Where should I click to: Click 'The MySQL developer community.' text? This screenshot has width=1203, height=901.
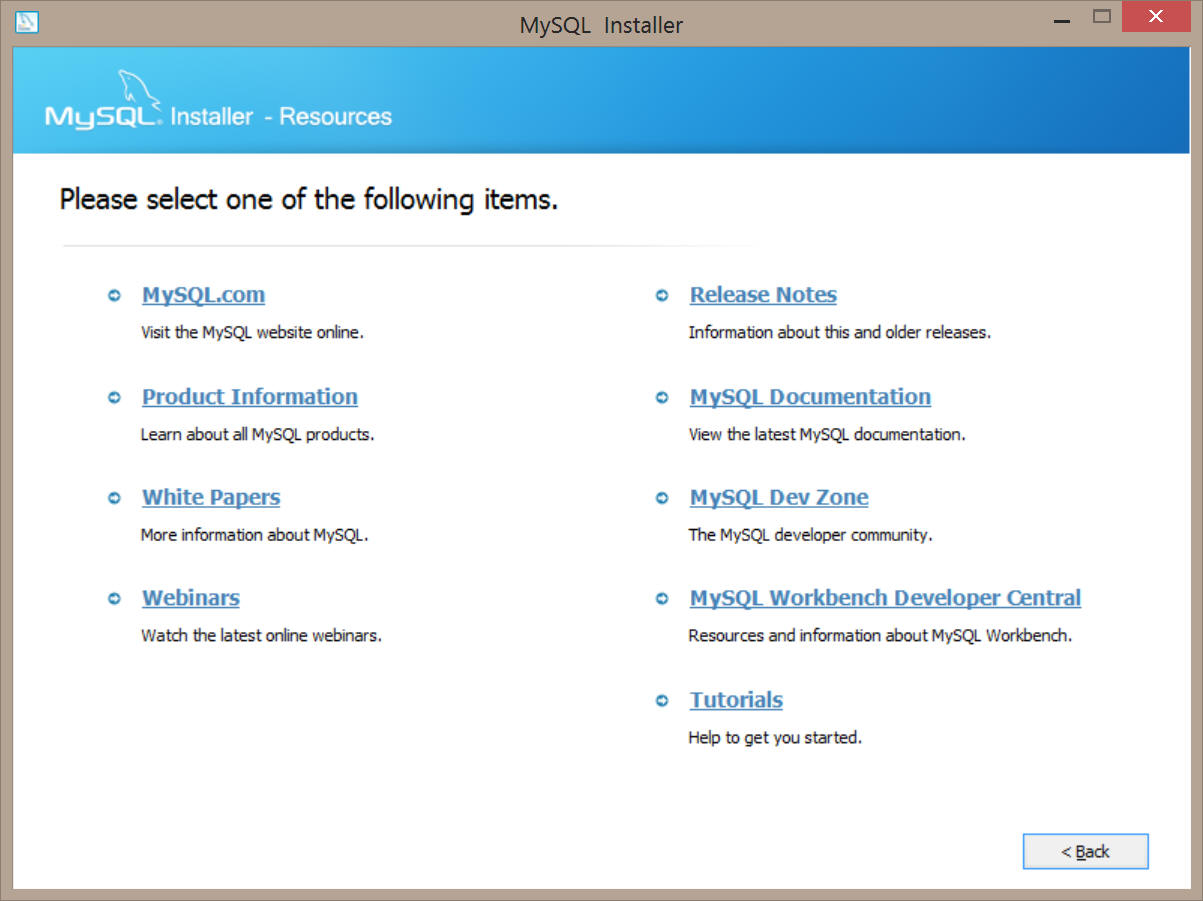coord(810,535)
